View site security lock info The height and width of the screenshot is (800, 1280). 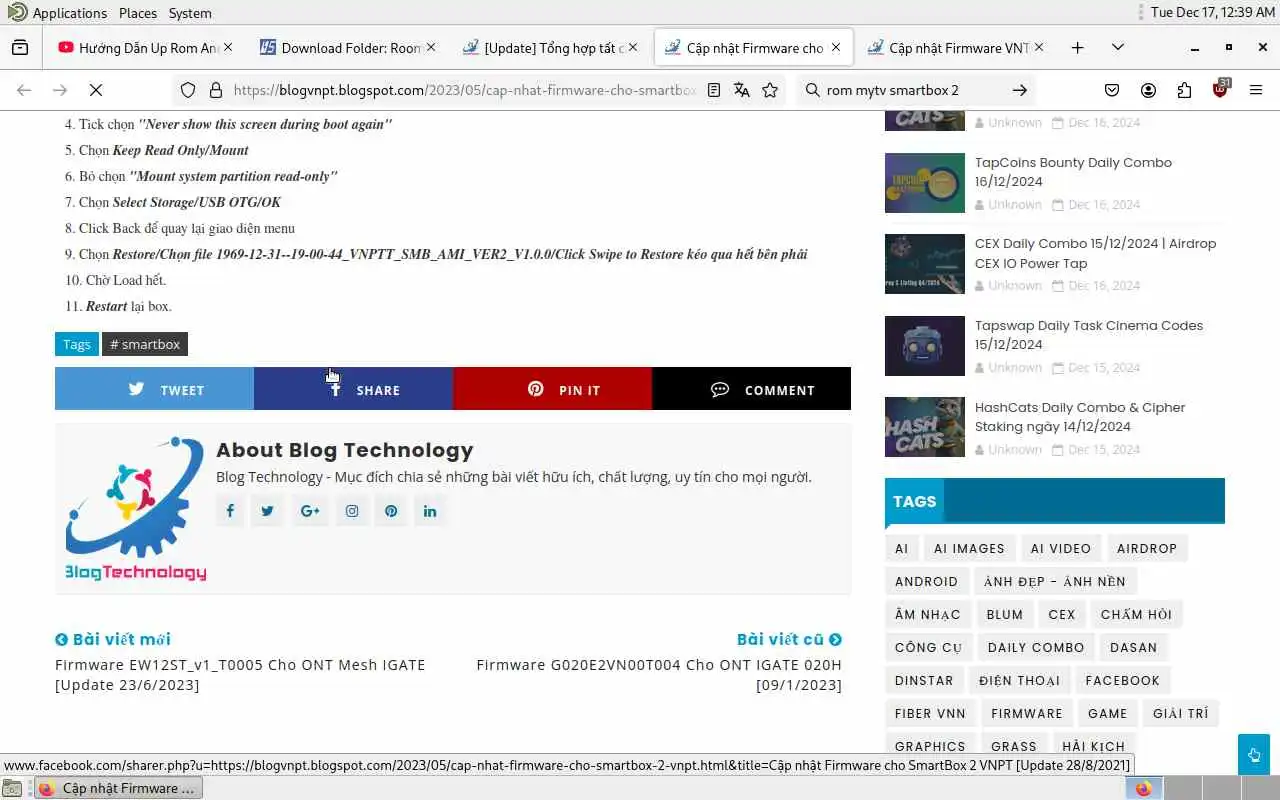click(215, 90)
